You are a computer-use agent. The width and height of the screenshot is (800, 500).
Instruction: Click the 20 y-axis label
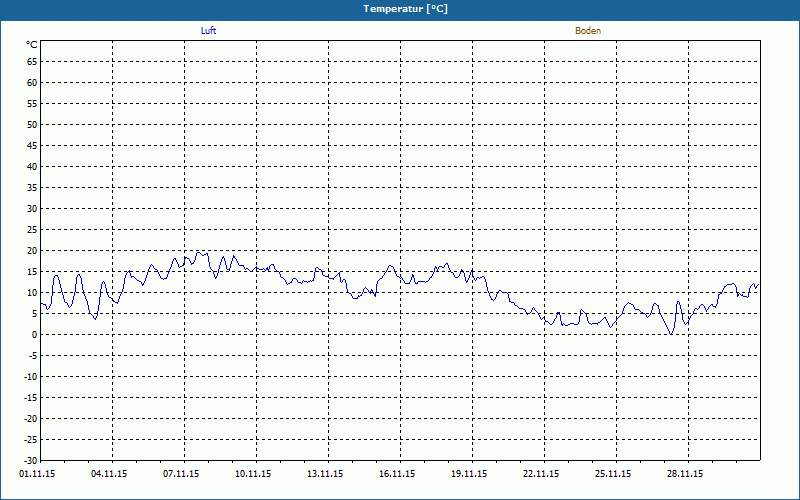click(32, 251)
